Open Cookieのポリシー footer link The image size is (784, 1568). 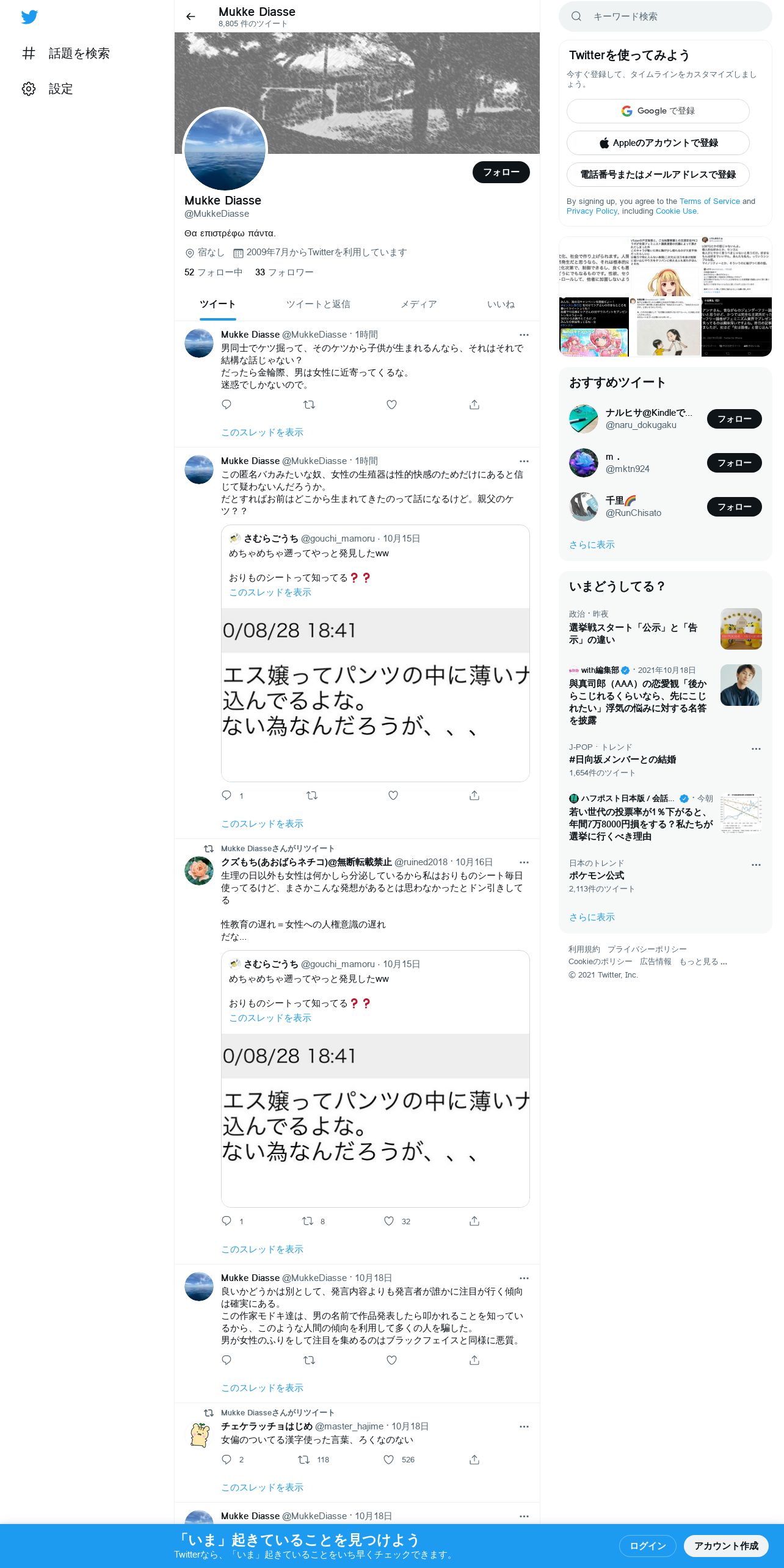pos(600,962)
